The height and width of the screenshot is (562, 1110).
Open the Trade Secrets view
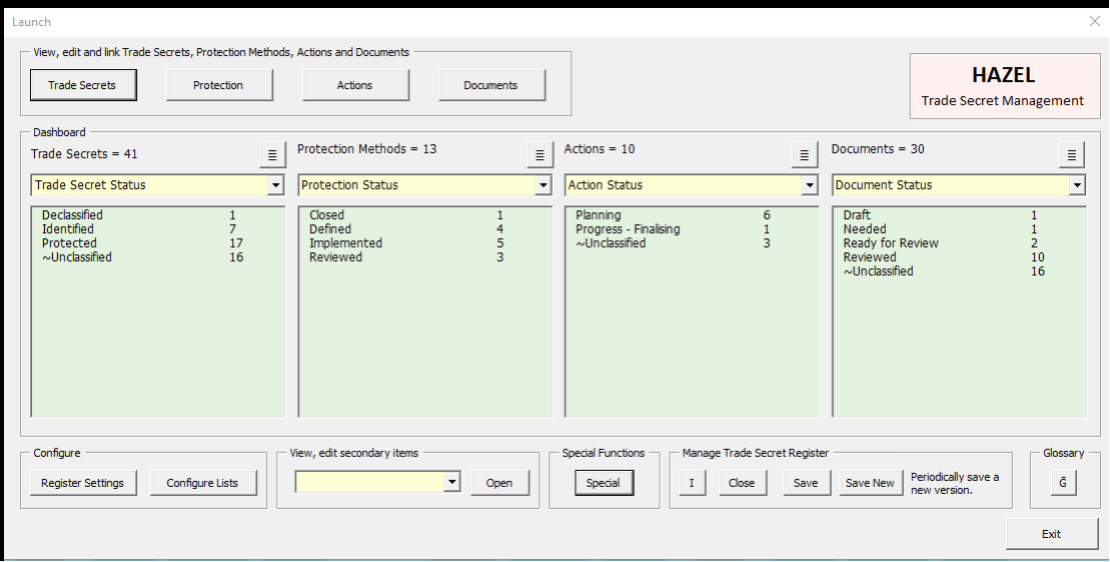(83, 85)
